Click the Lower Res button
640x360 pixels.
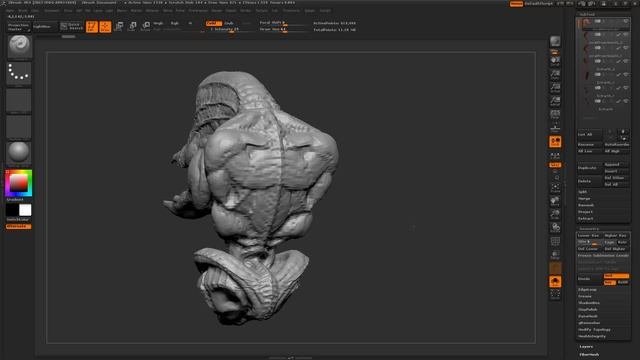tap(589, 236)
